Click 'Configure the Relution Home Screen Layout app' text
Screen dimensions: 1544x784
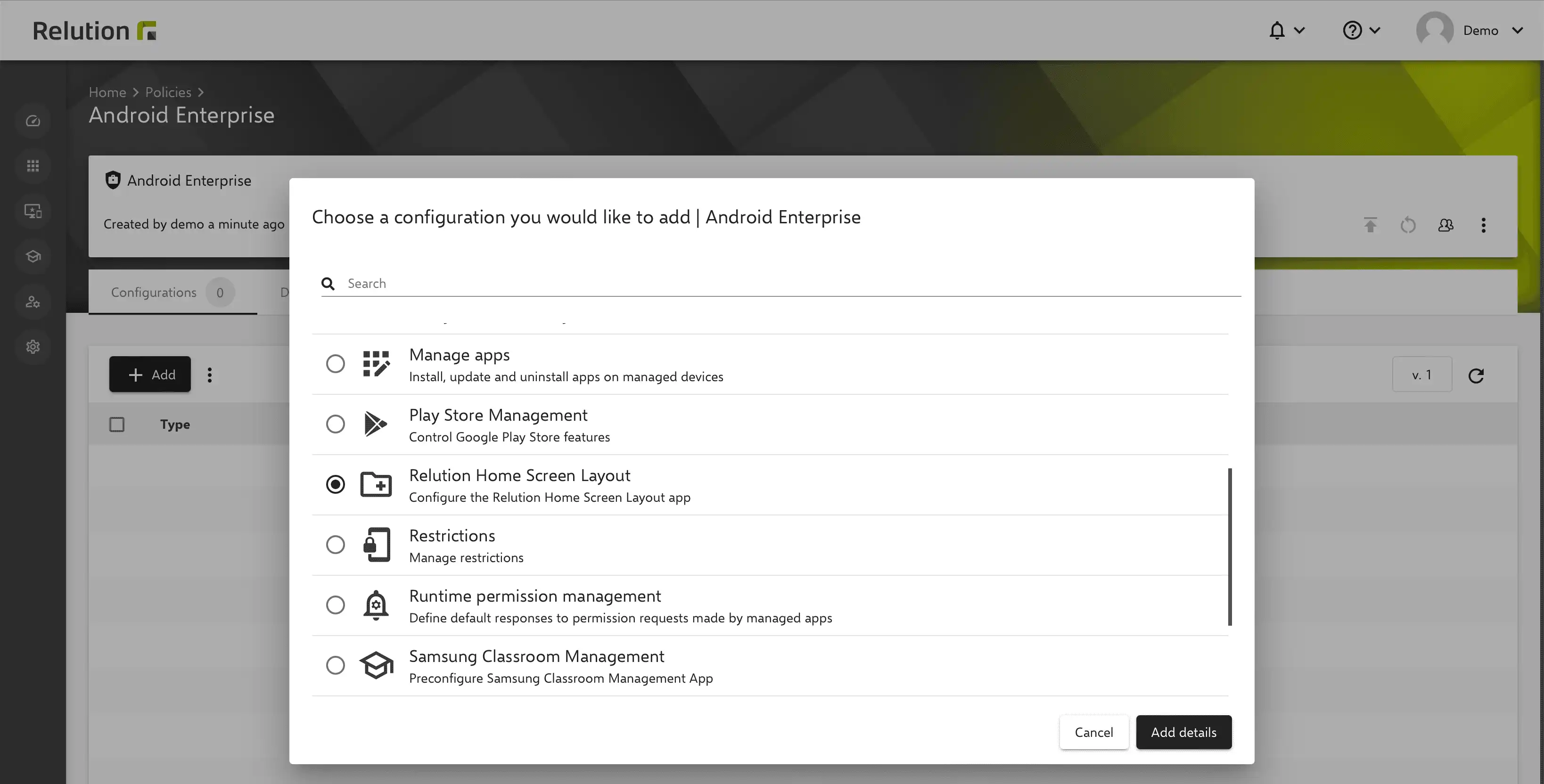(550, 498)
